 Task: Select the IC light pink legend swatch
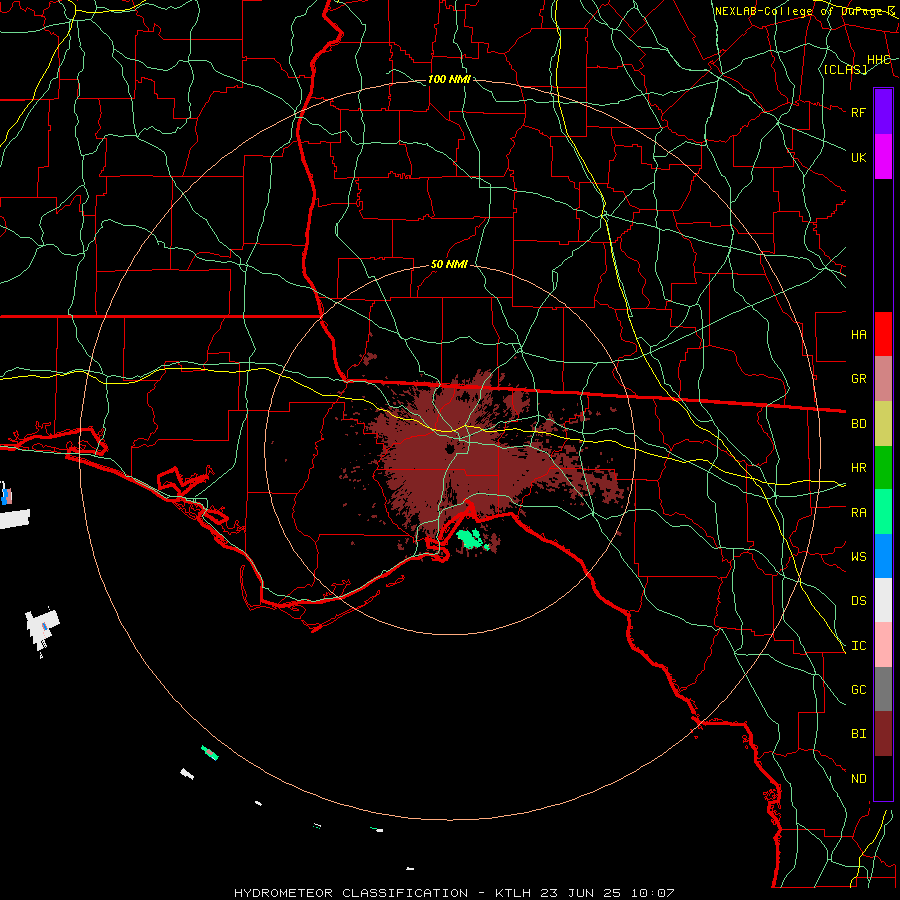point(883,645)
